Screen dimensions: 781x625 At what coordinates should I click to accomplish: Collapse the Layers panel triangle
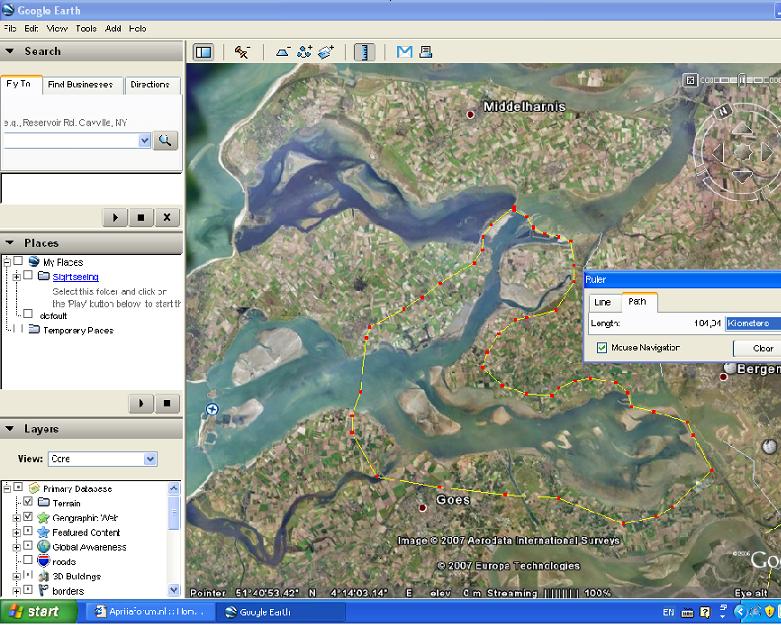coord(9,428)
